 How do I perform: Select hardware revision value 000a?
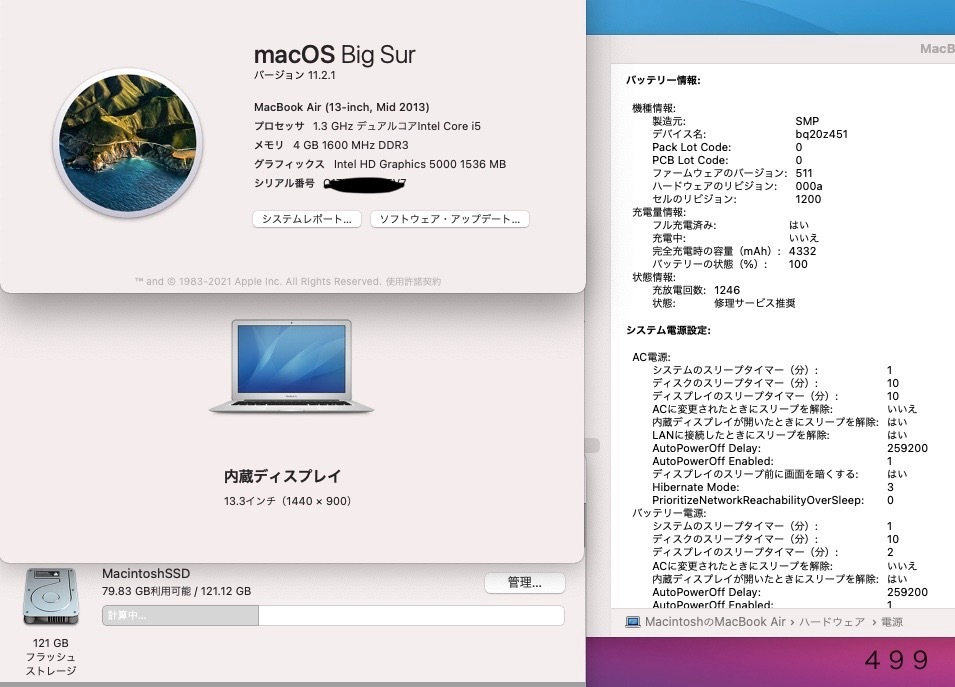click(809, 186)
